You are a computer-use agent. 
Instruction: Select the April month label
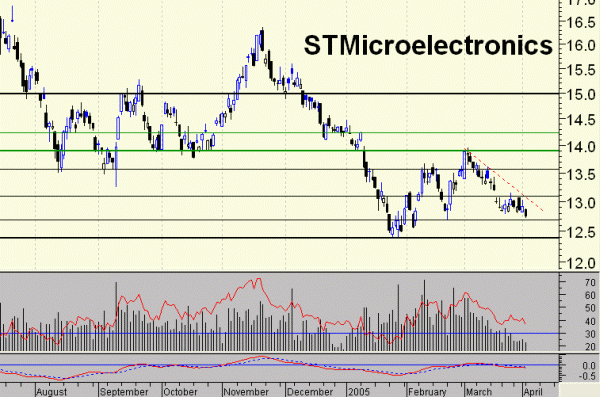coord(533,392)
